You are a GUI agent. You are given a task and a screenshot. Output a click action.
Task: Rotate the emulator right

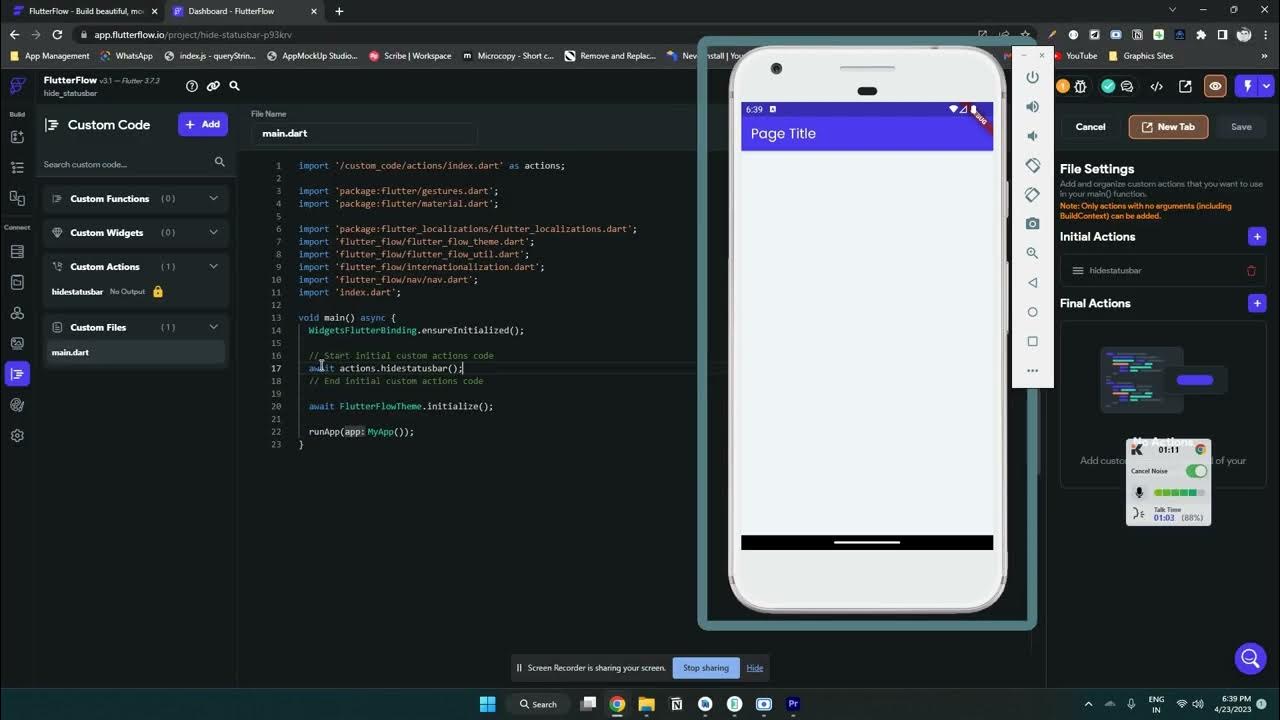[1032, 195]
